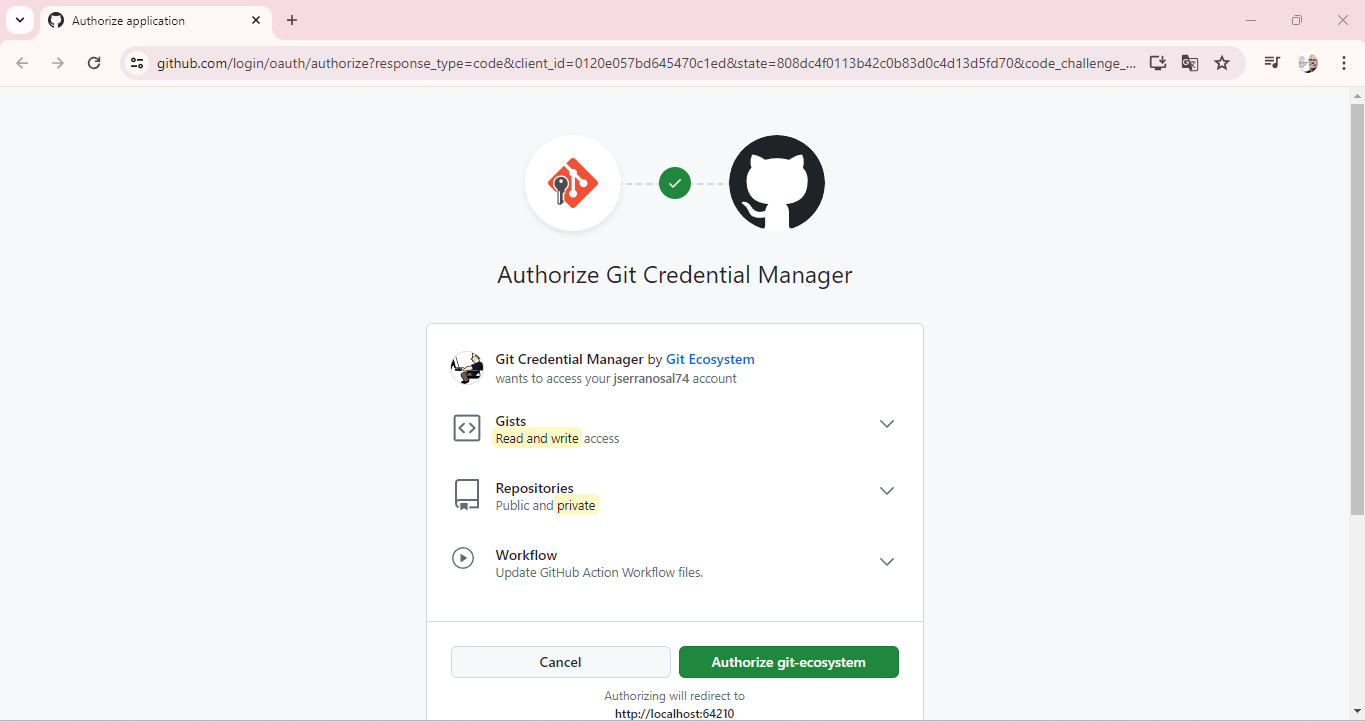Minimize the Chrome window
The height and width of the screenshot is (722, 1365).
pos(1251,20)
